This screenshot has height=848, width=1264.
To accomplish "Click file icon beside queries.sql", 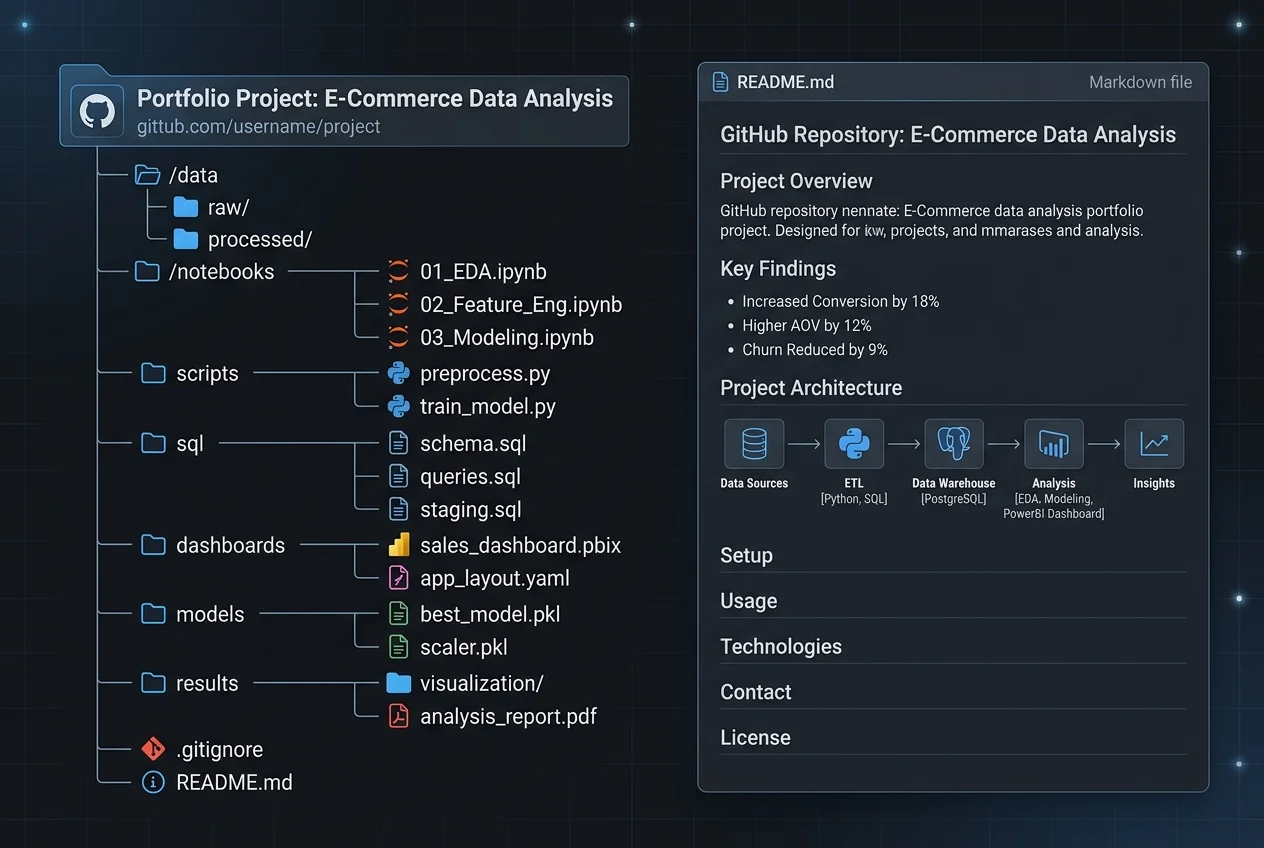I will click(398, 476).
